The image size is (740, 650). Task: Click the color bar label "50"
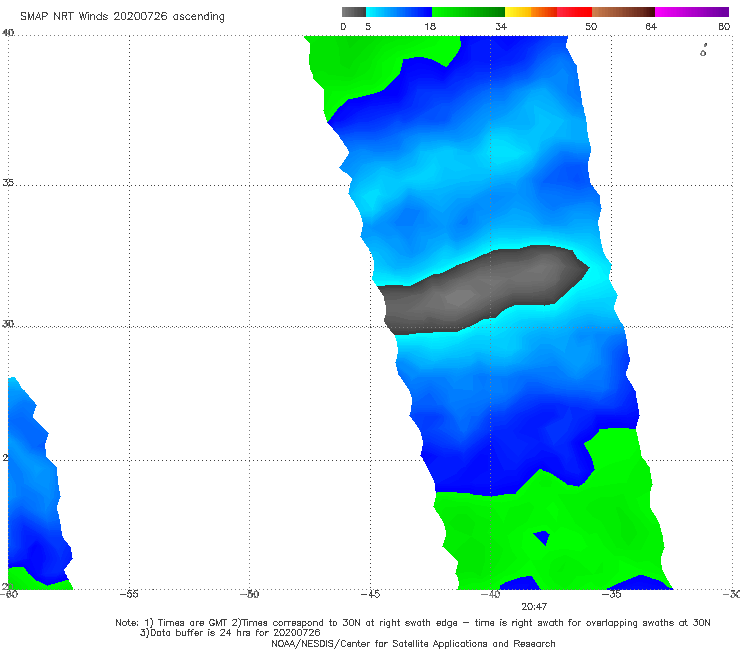591,26
